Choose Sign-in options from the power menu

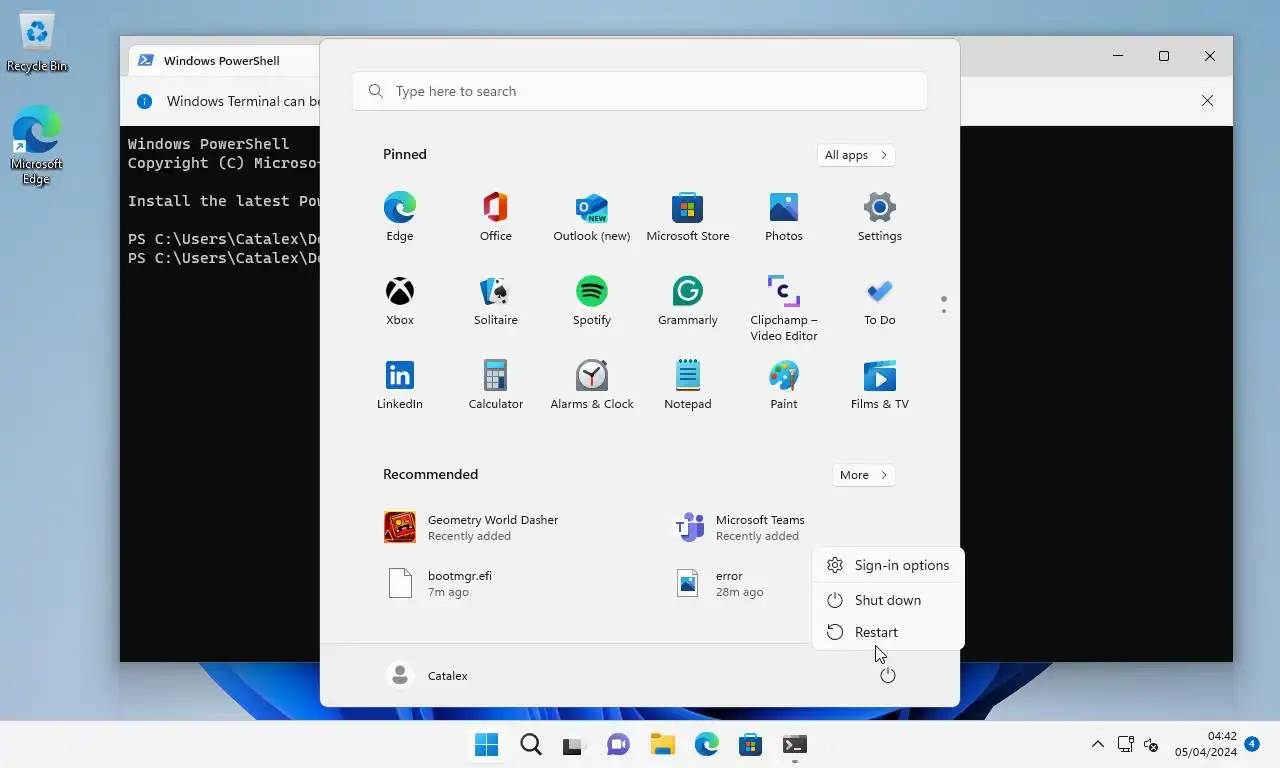tap(888, 566)
